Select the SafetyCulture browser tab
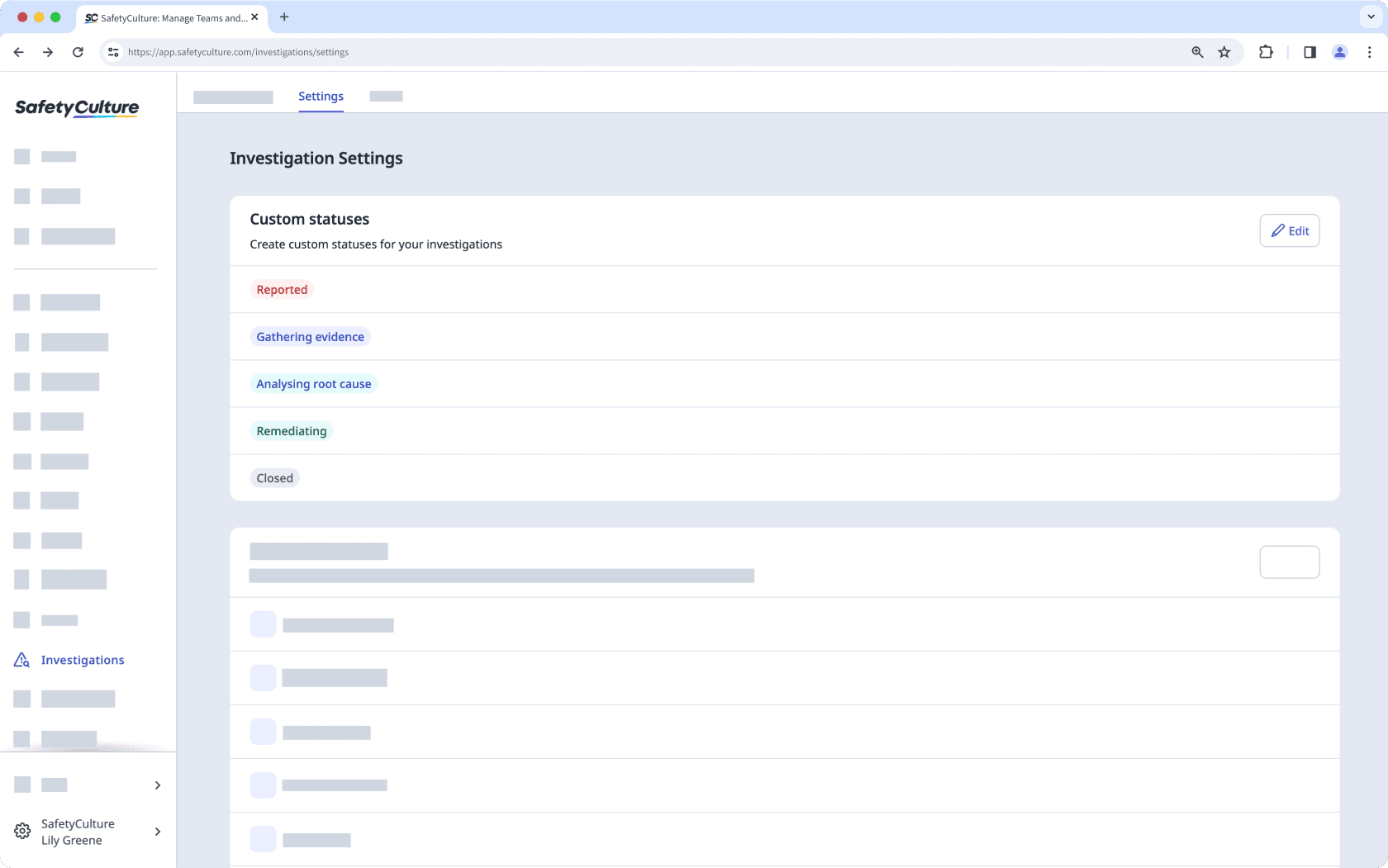 coord(165,17)
